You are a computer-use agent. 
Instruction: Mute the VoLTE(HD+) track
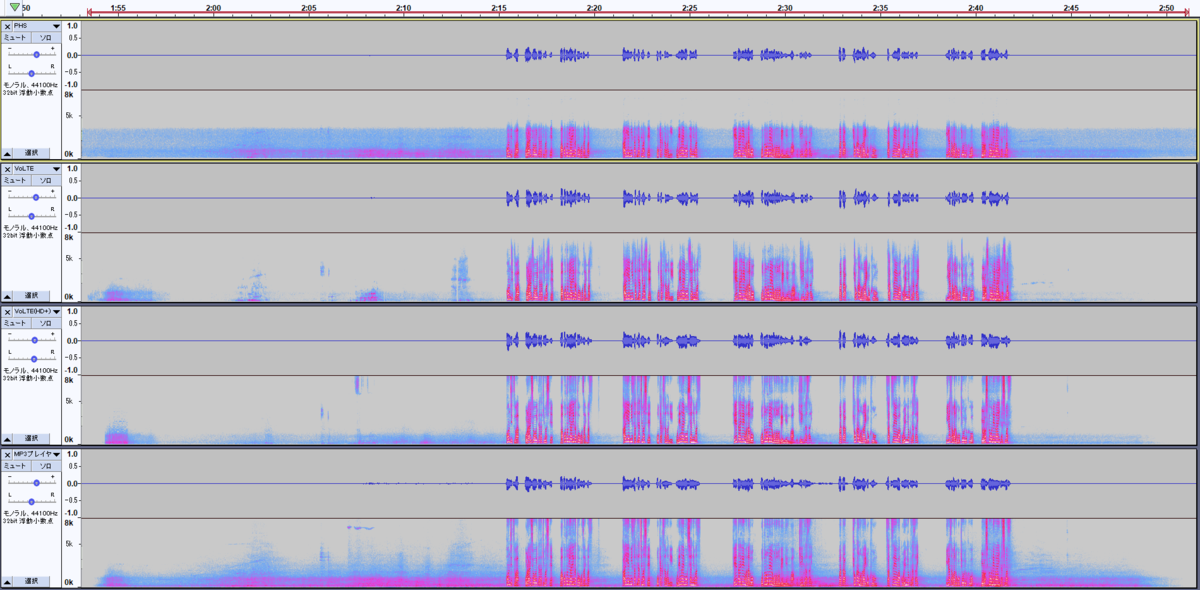15,323
